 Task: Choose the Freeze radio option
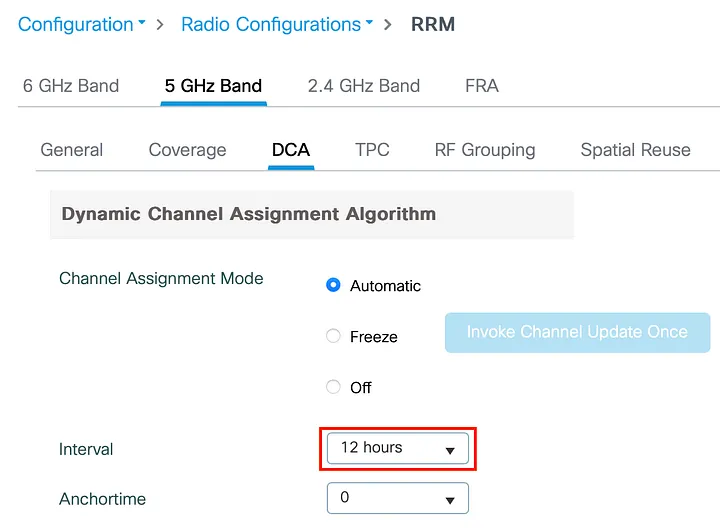pyautogui.click(x=334, y=336)
